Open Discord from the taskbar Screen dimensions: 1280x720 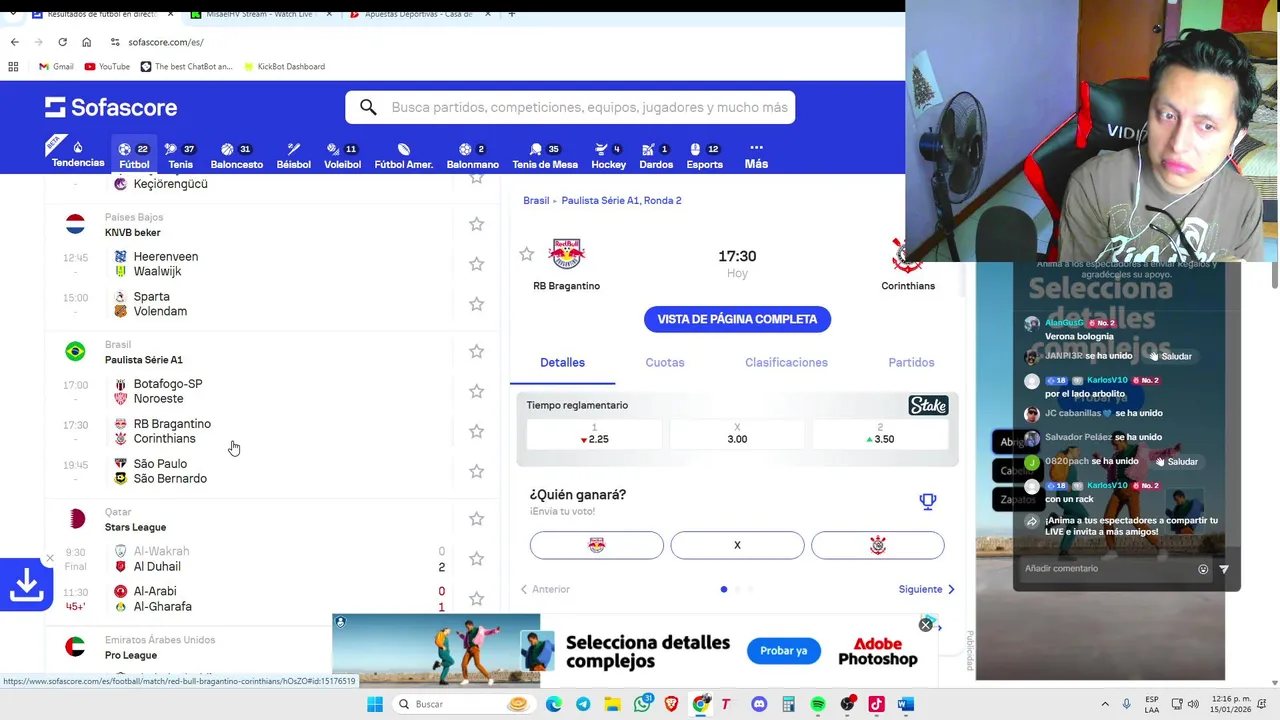coord(759,704)
